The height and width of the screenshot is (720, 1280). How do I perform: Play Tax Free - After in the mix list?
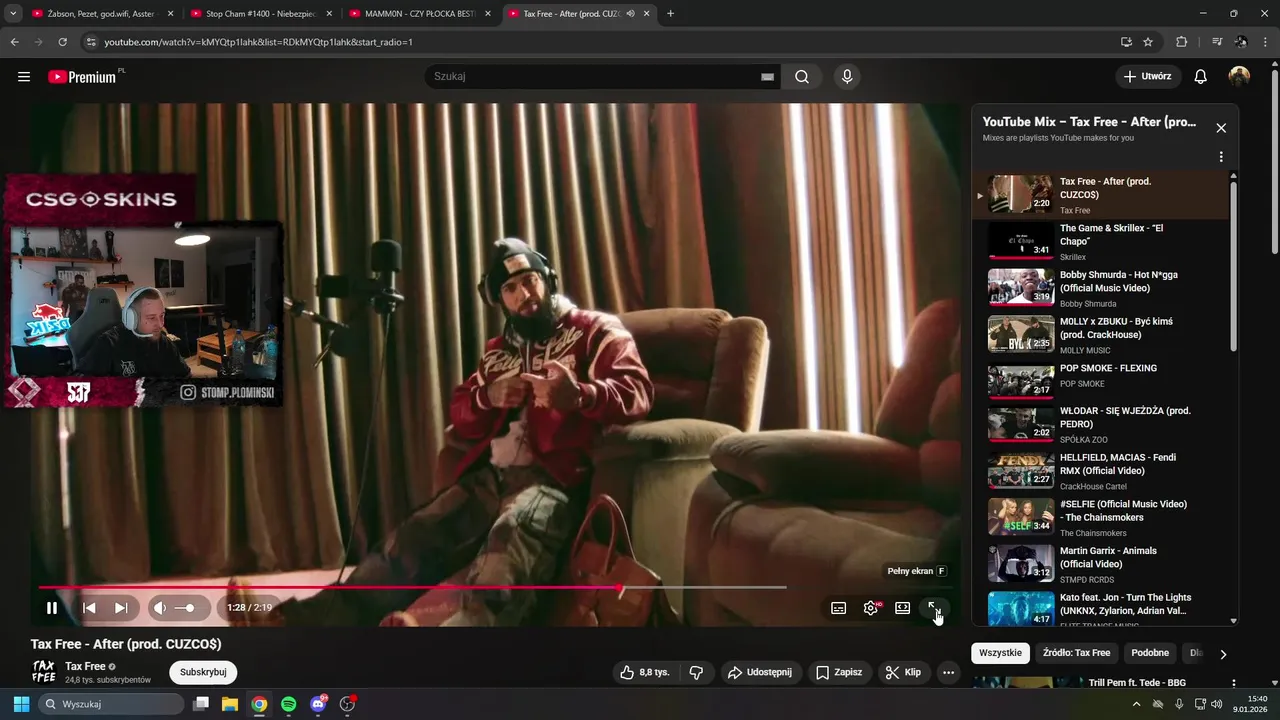coord(1100,195)
